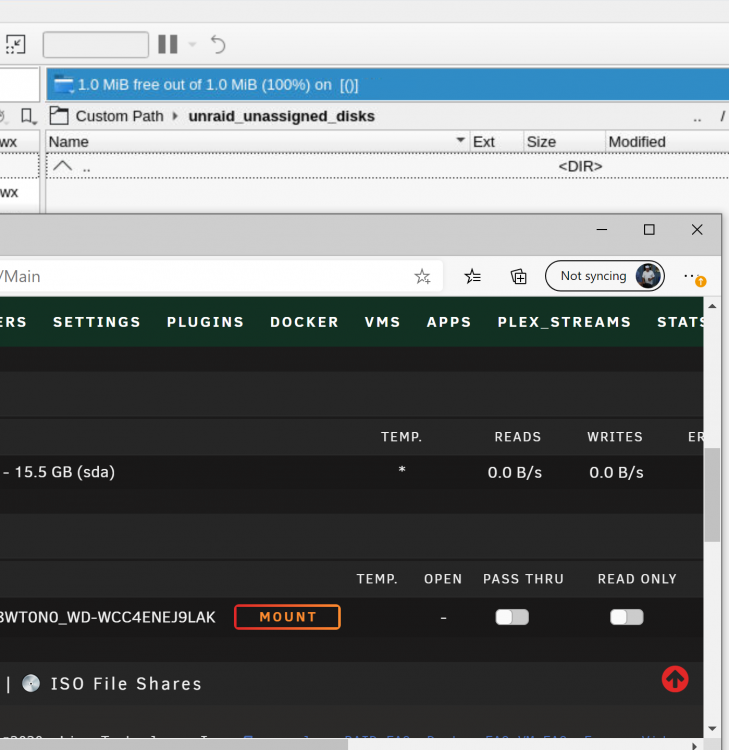The image size is (729, 750).
Task: Open dropdown arrow next to pause icon
Action: (x=192, y=44)
